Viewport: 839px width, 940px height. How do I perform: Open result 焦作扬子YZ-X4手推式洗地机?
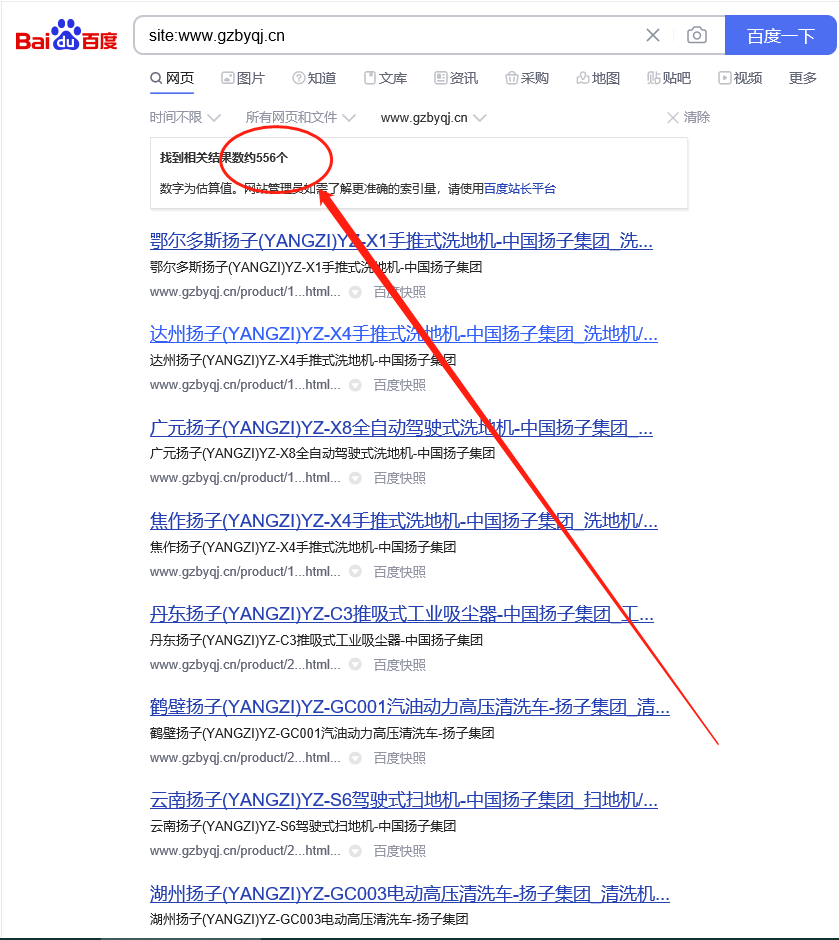tap(403, 521)
